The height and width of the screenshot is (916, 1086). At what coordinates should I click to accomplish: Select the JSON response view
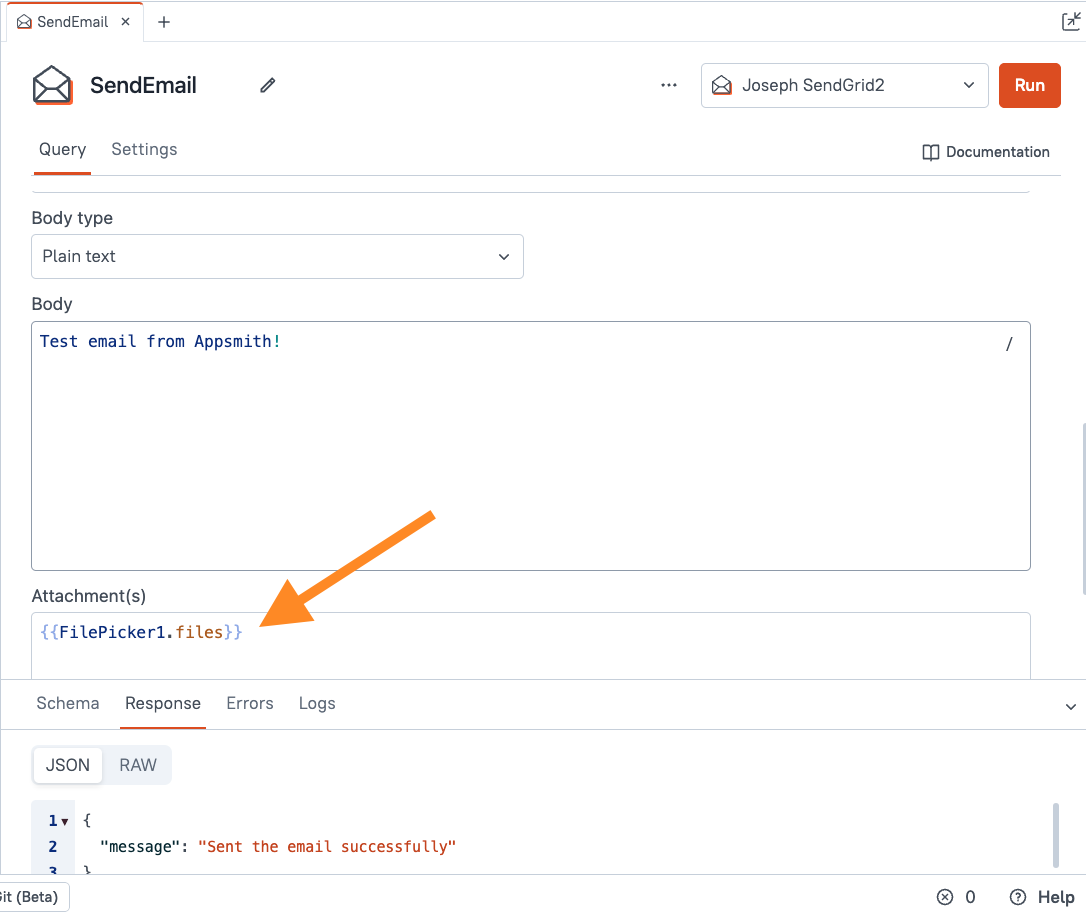click(67, 764)
